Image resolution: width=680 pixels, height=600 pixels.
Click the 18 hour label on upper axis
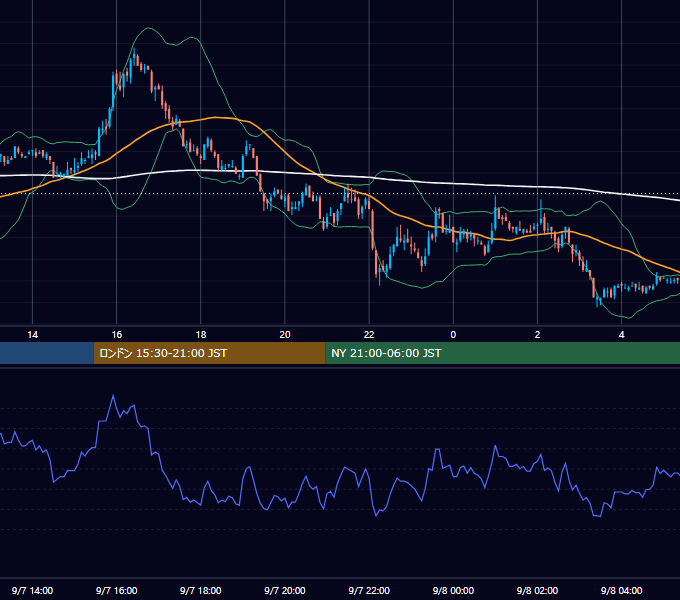pyautogui.click(x=201, y=335)
